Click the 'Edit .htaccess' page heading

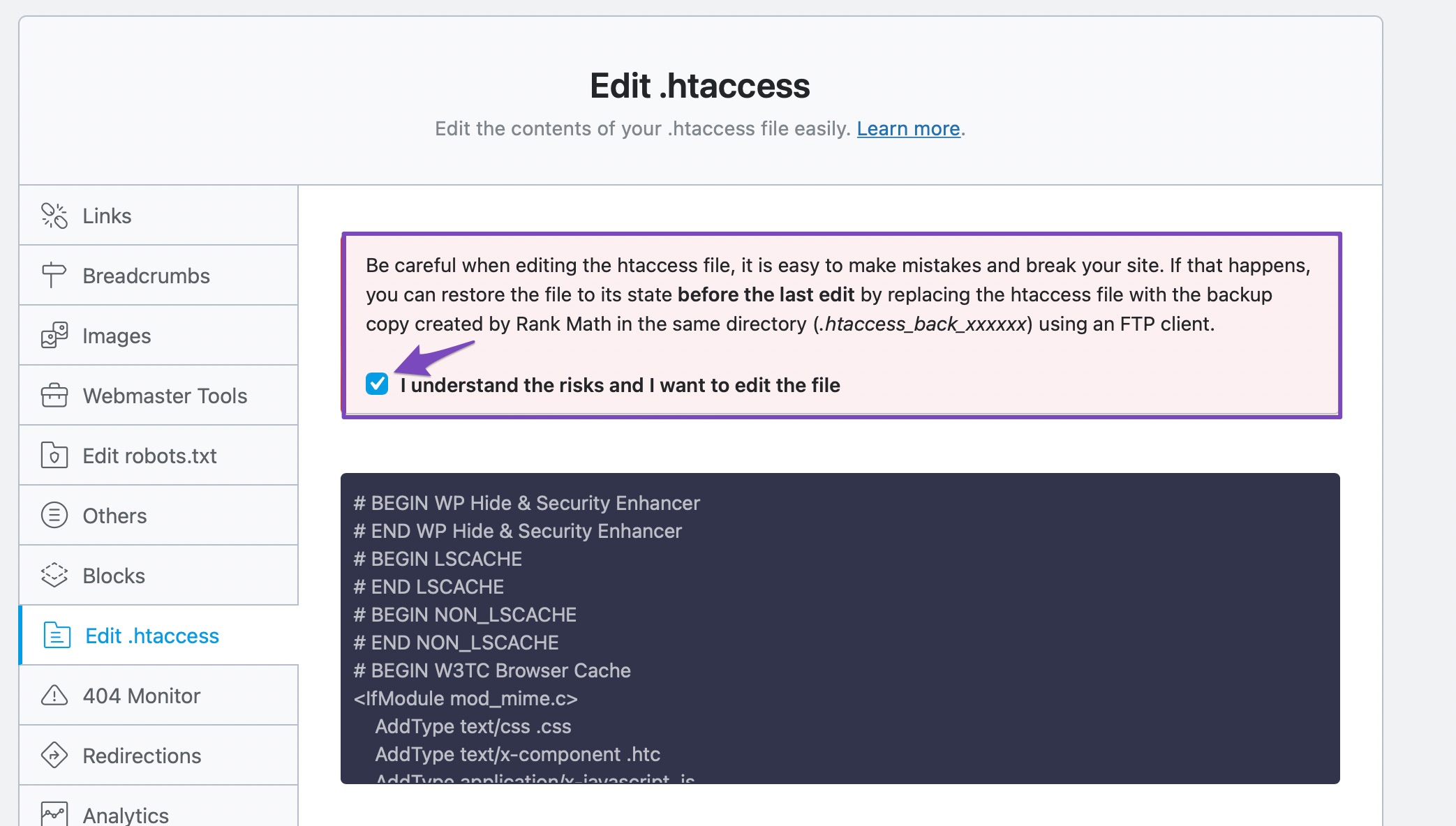pyautogui.click(x=700, y=86)
